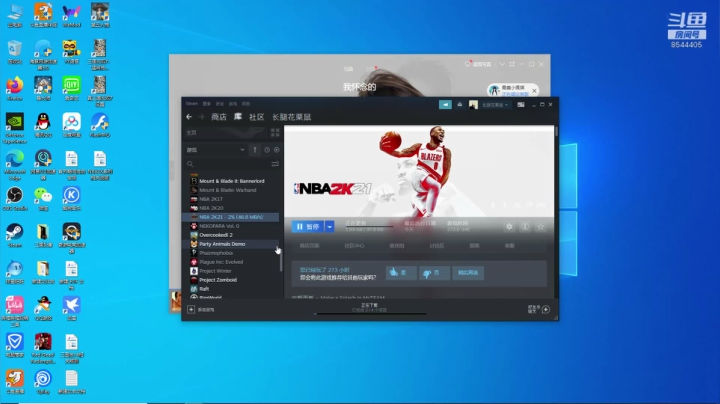Click the thumbs-up recommend button

coord(401,273)
